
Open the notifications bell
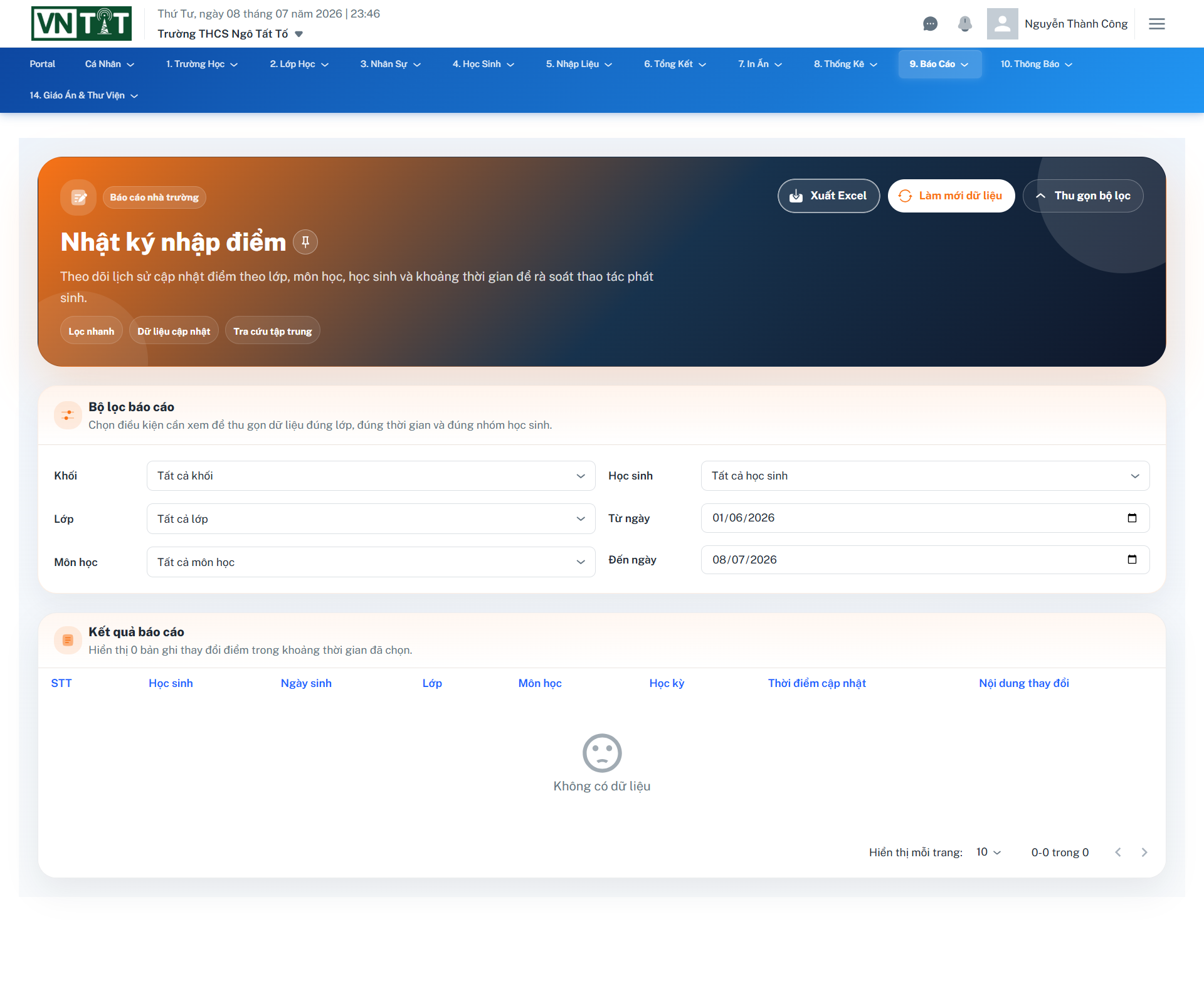pyautogui.click(x=964, y=24)
